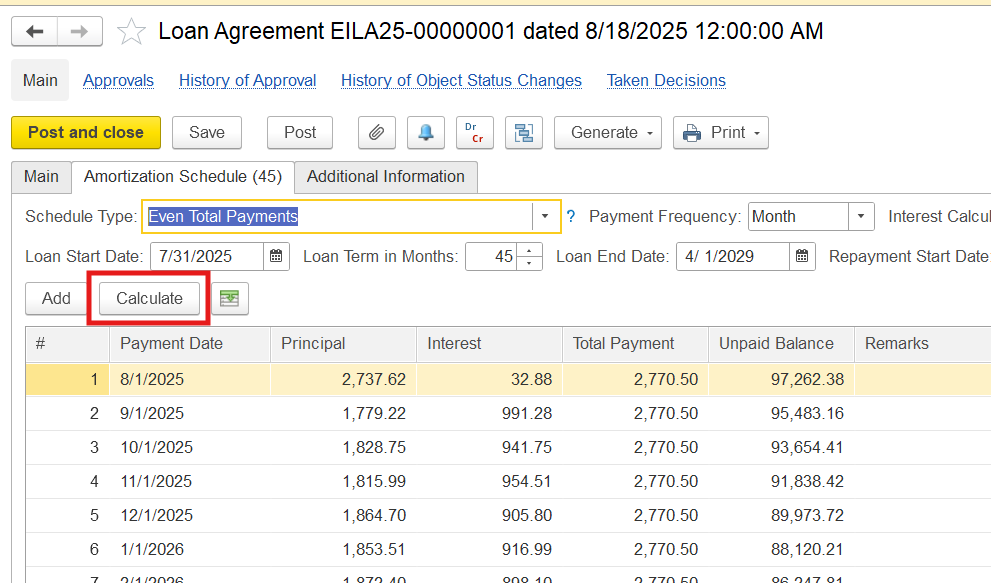Image resolution: width=991 pixels, height=583 pixels.
Task: Increase Loan Term in Months stepper
Action: tap(530, 251)
